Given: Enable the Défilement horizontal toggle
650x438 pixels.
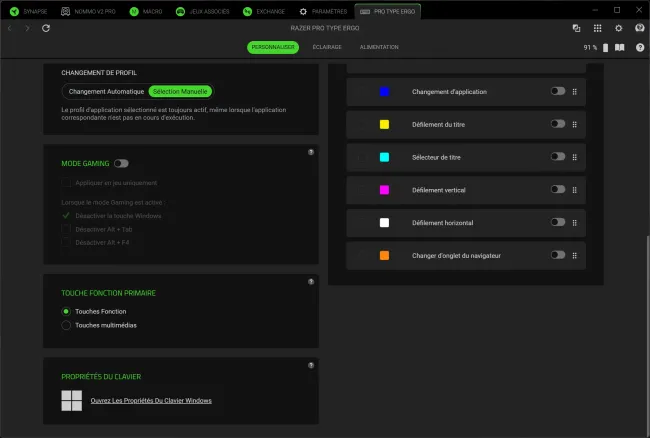Looking at the screenshot, I should click(x=558, y=222).
